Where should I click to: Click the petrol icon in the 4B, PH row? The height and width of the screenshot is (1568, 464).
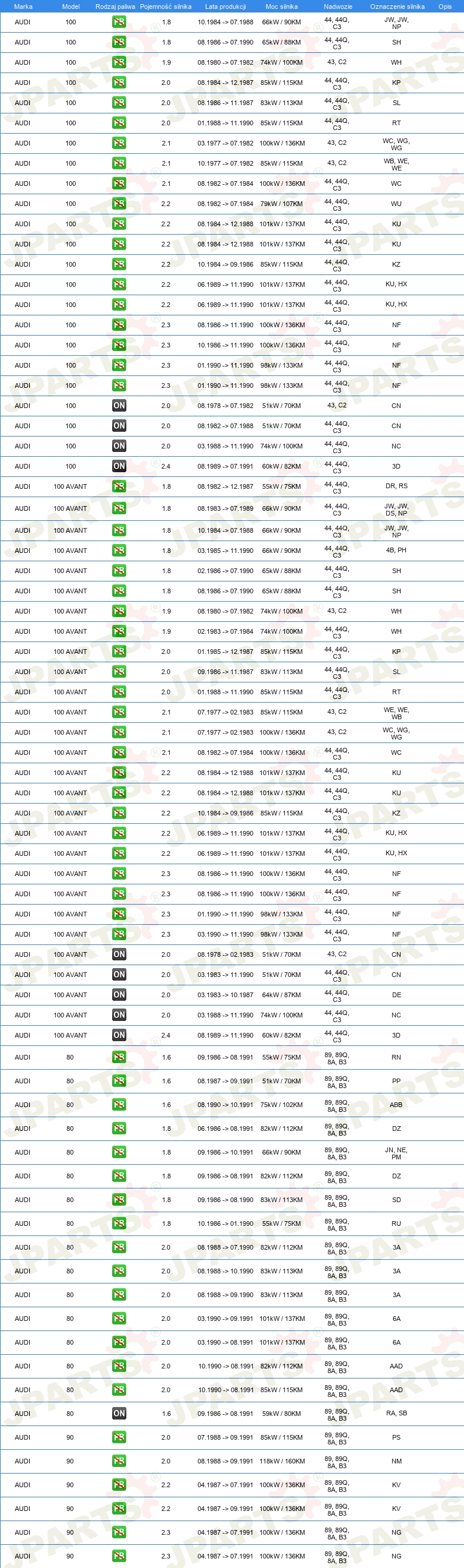(x=119, y=550)
